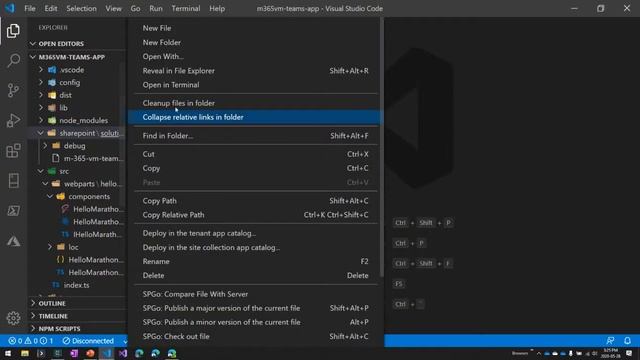
Task: Open the OneNote taskbar icon
Action: point(74,353)
